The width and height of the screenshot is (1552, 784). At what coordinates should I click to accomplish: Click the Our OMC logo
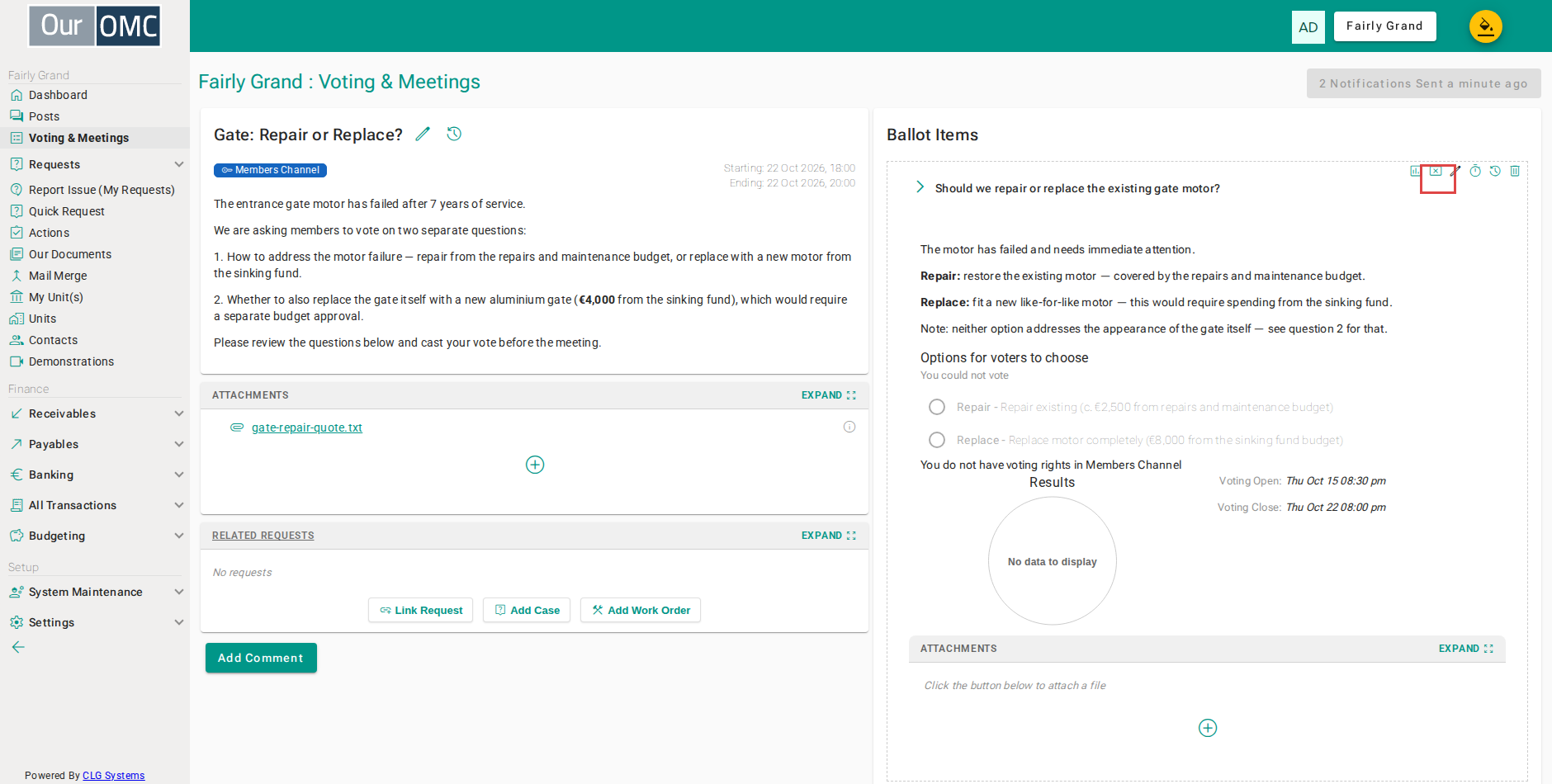[x=95, y=26]
